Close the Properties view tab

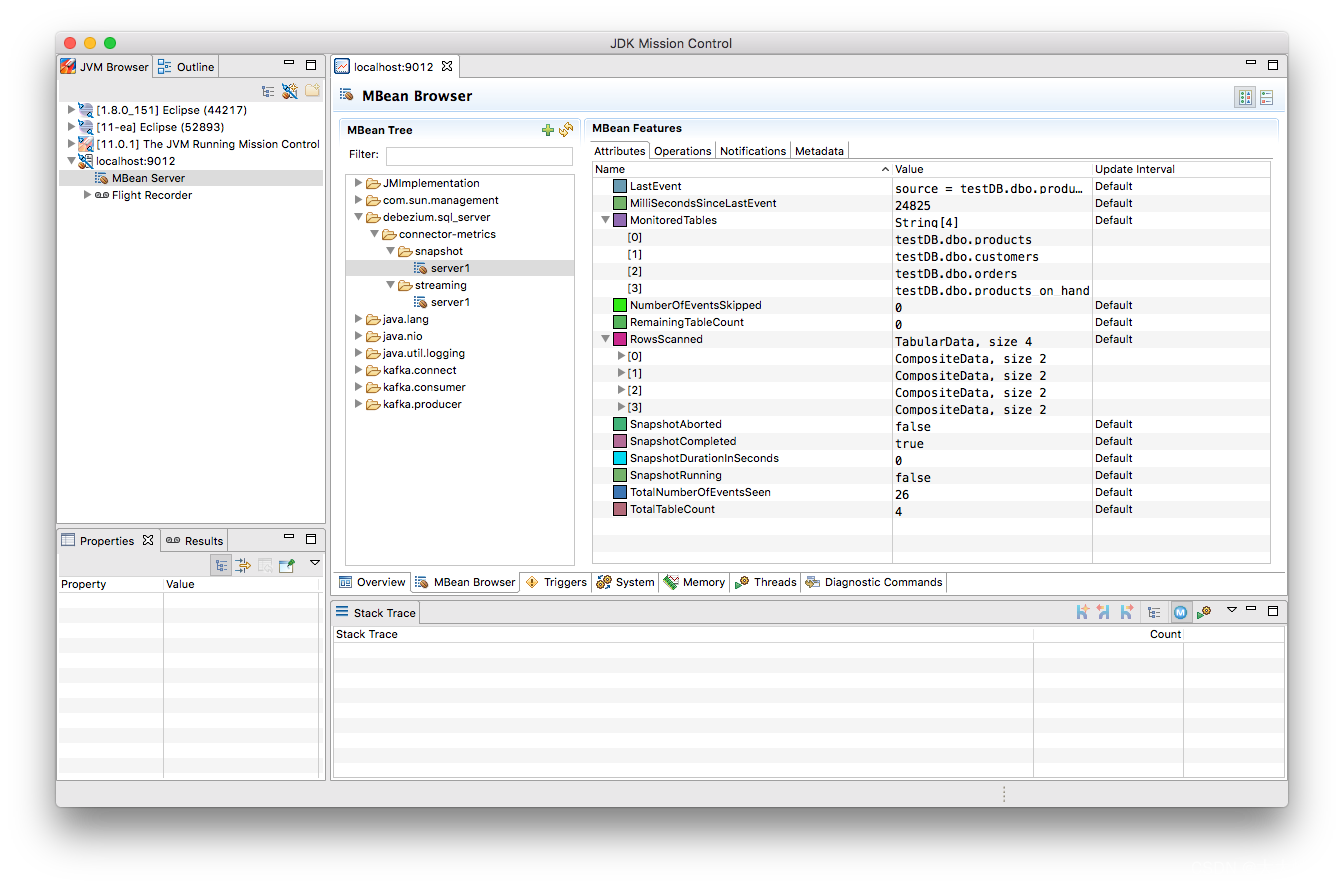(148, 540)
